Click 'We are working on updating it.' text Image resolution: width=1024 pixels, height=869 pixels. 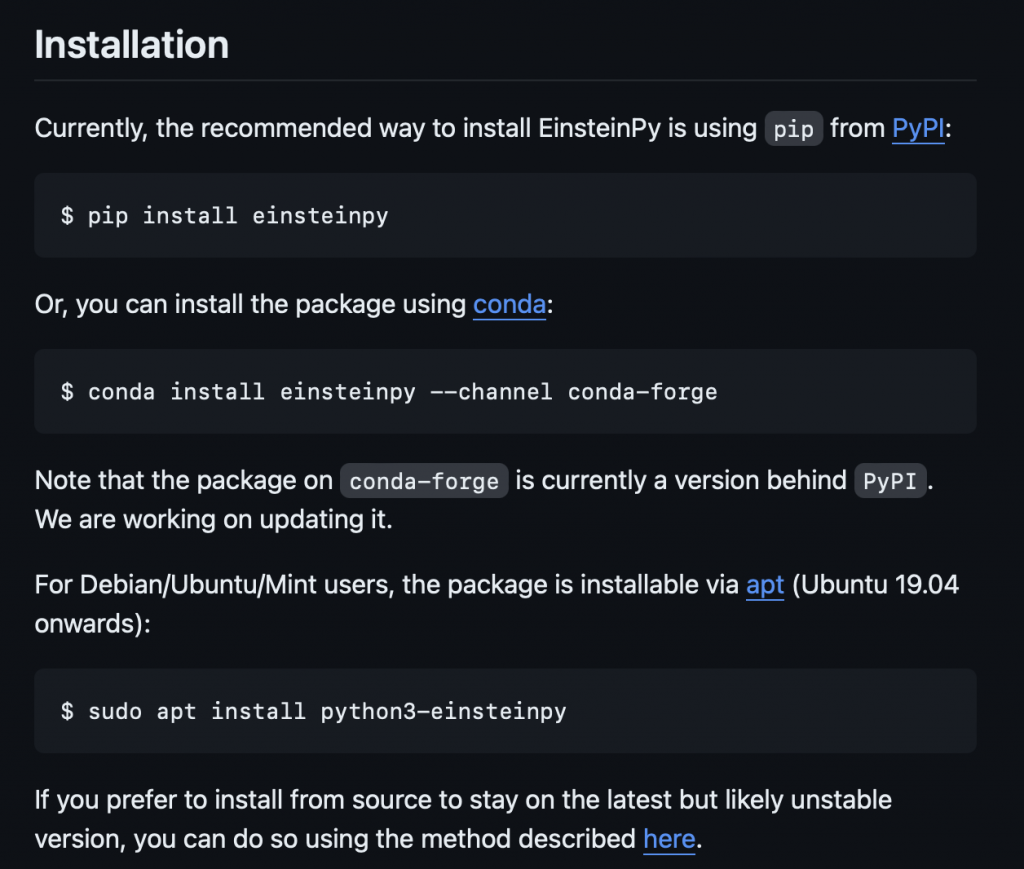click(214, 520)
